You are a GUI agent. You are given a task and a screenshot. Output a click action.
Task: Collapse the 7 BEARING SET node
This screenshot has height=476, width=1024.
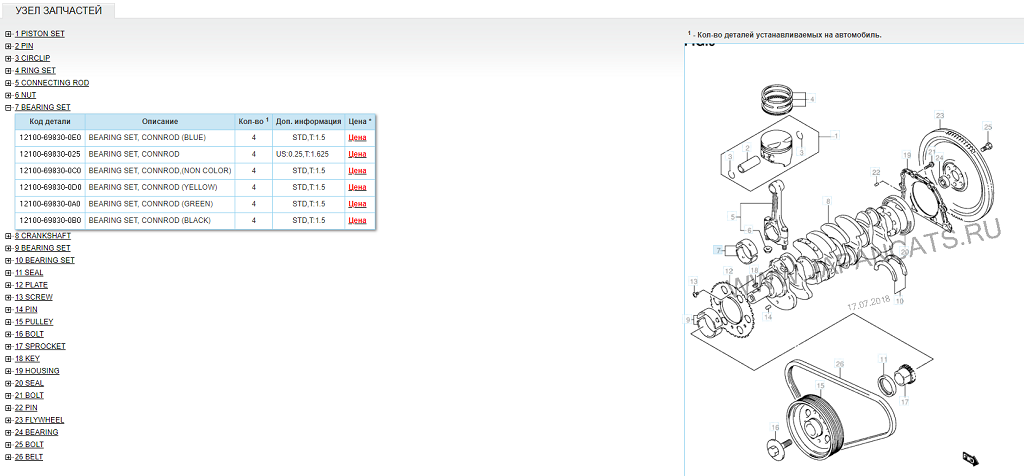coord(8,107)
